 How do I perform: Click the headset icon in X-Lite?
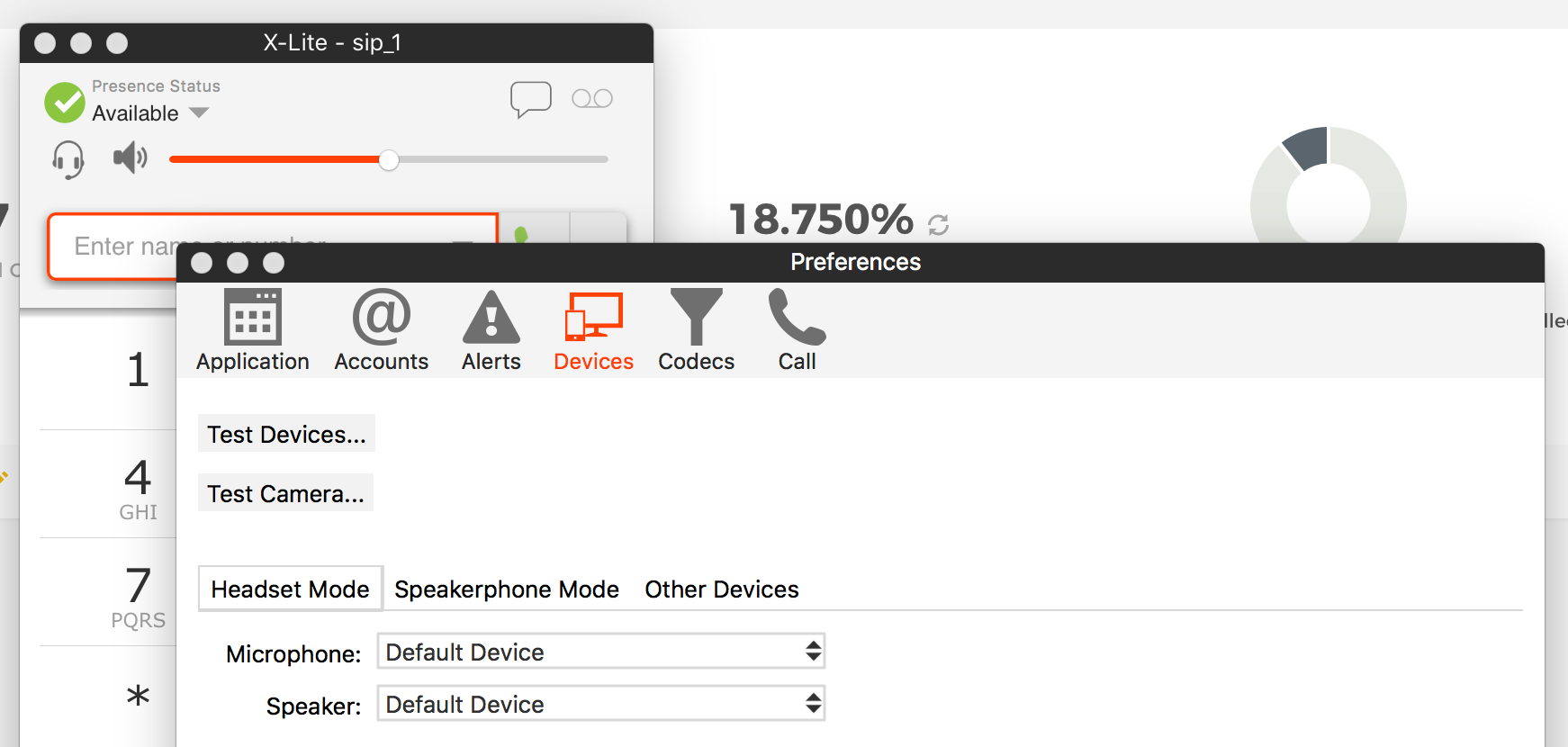[x=68, y=159]
